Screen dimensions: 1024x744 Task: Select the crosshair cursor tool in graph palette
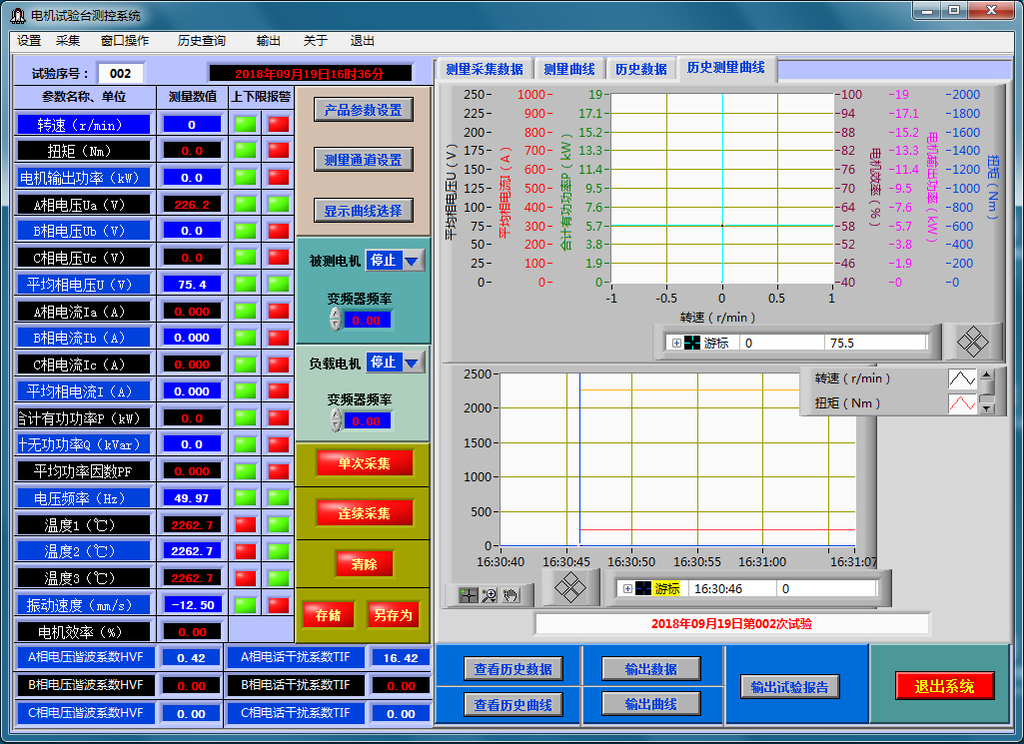pyautogui.click(x=469, y=595)
